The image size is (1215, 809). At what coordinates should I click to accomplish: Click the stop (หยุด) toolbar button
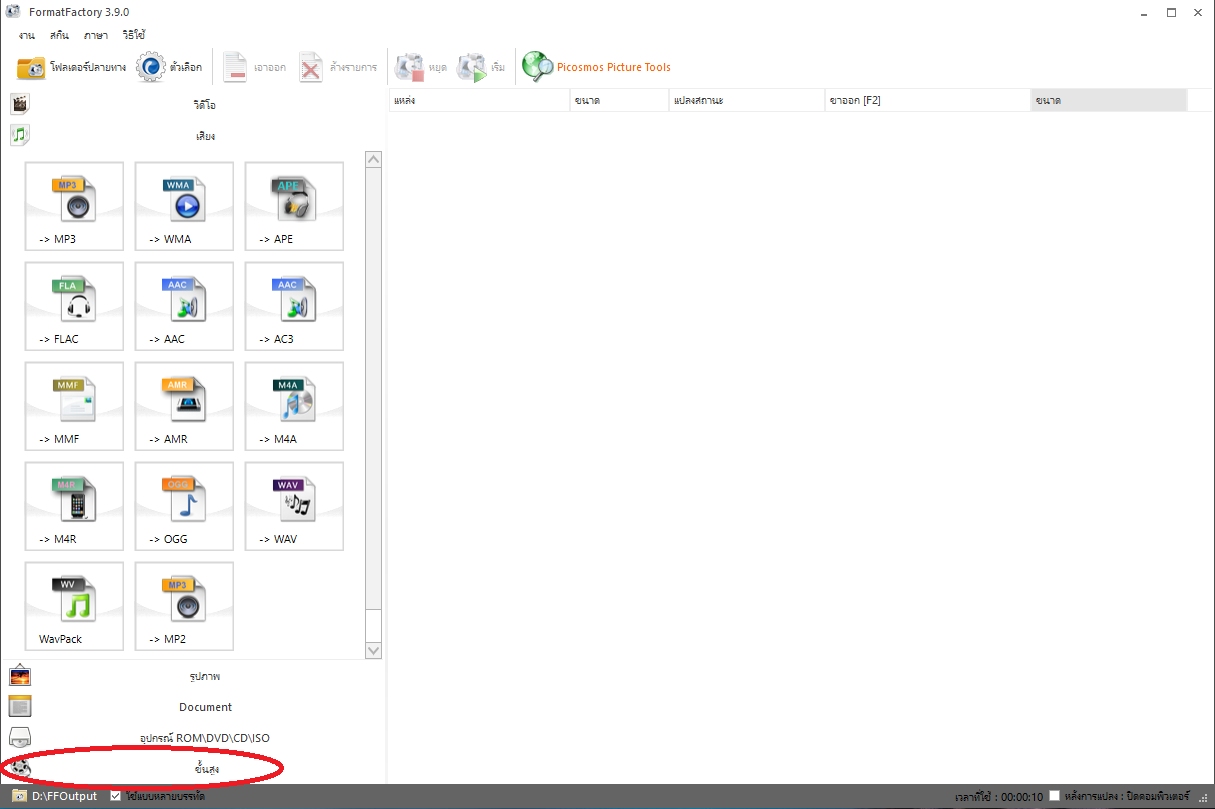click(421, 68)
